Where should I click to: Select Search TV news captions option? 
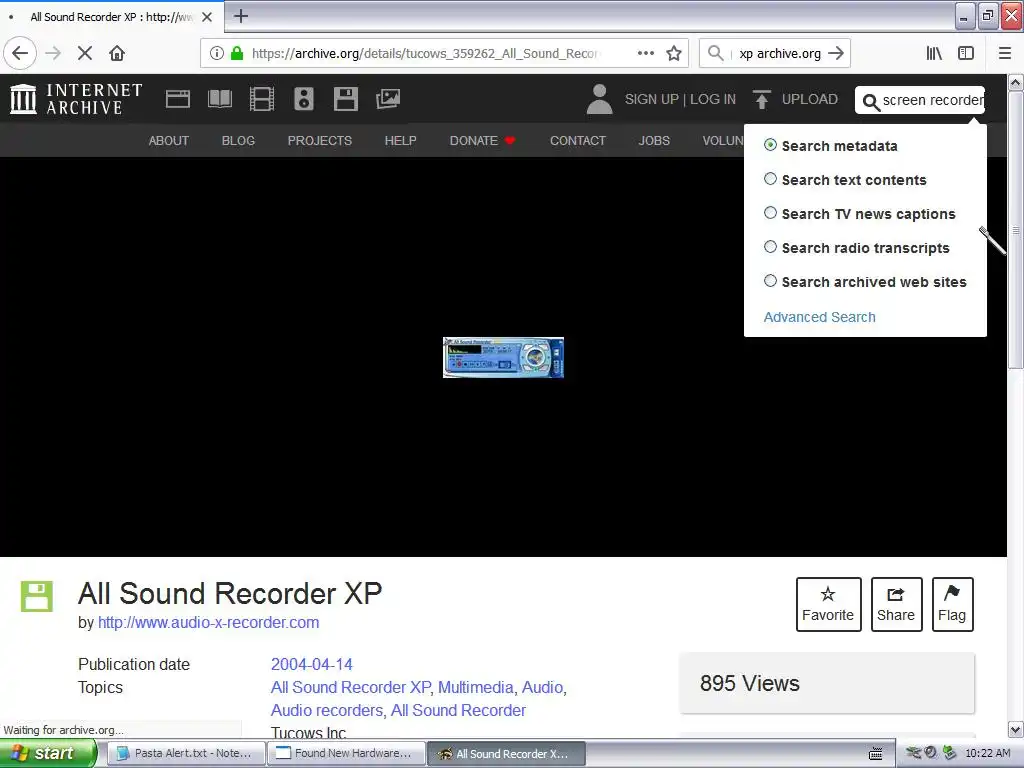771,213
